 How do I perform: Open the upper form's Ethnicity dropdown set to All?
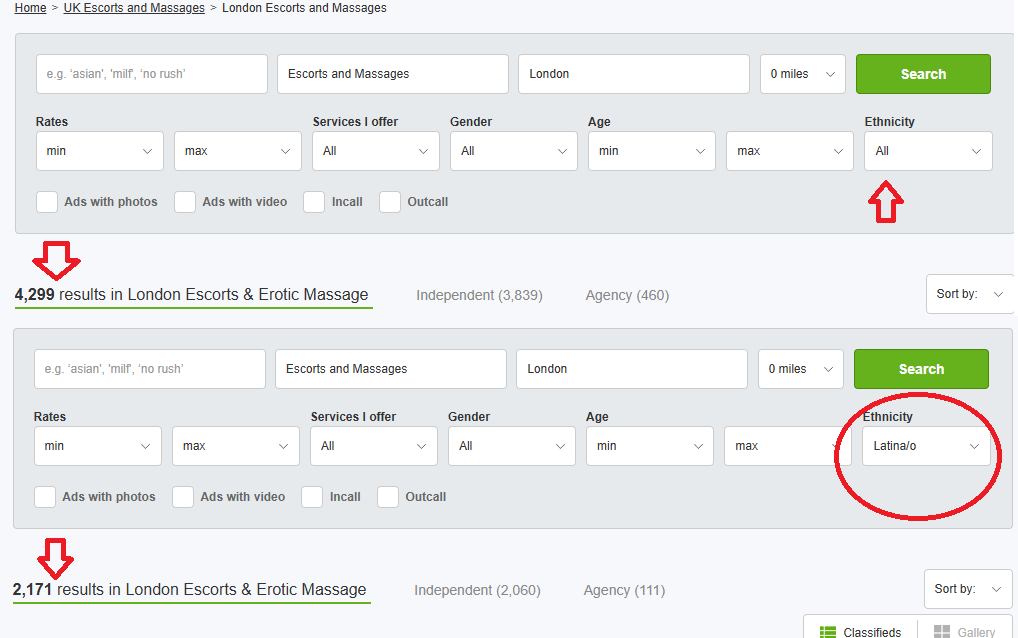pyautogui.click(x=928, y=151)
